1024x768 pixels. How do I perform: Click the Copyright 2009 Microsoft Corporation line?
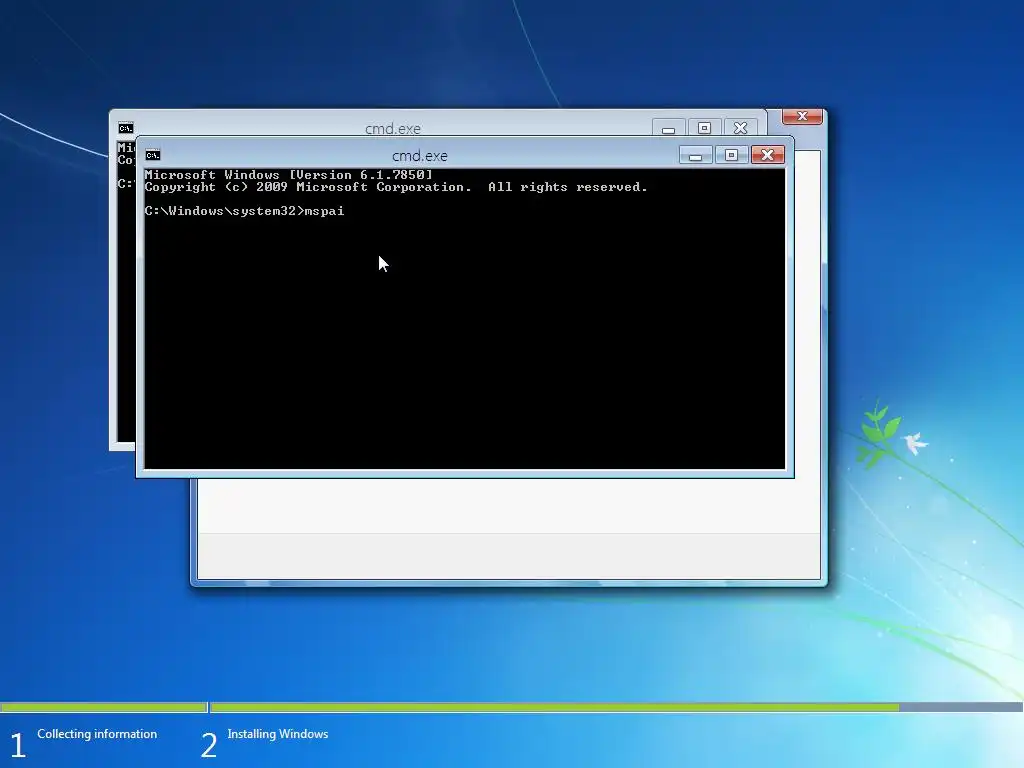coord(396,187)
